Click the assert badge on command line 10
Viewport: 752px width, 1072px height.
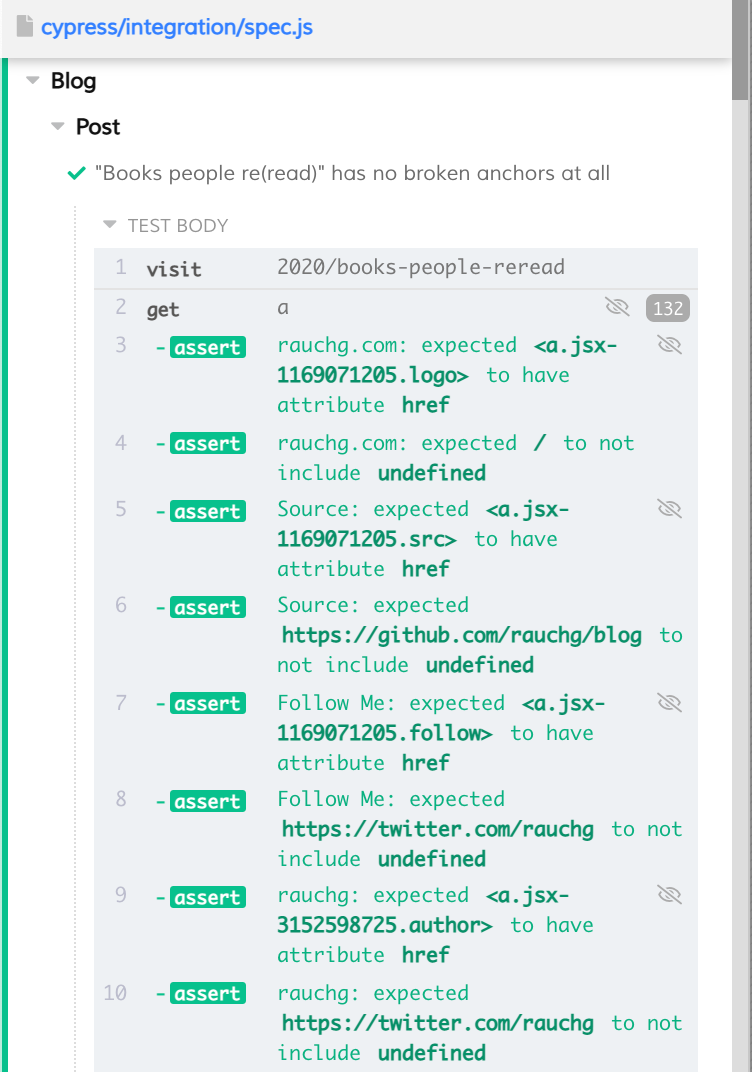coord(207,993)
